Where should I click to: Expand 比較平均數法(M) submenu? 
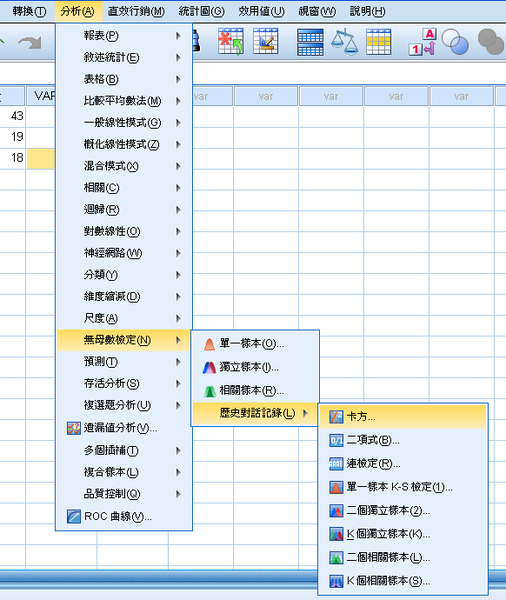click(124, 101)
